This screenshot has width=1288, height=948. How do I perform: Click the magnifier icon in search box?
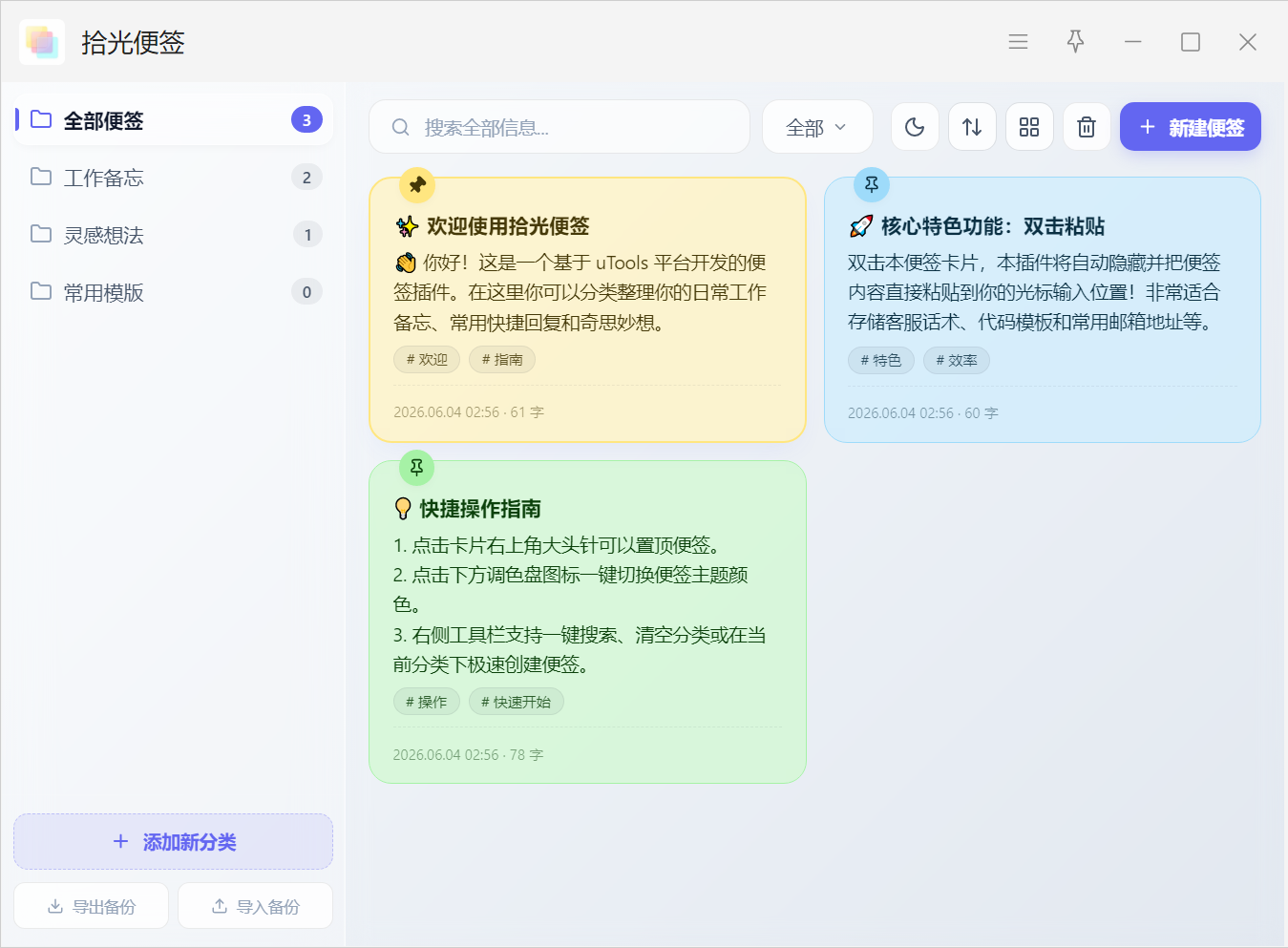[401, 127]
